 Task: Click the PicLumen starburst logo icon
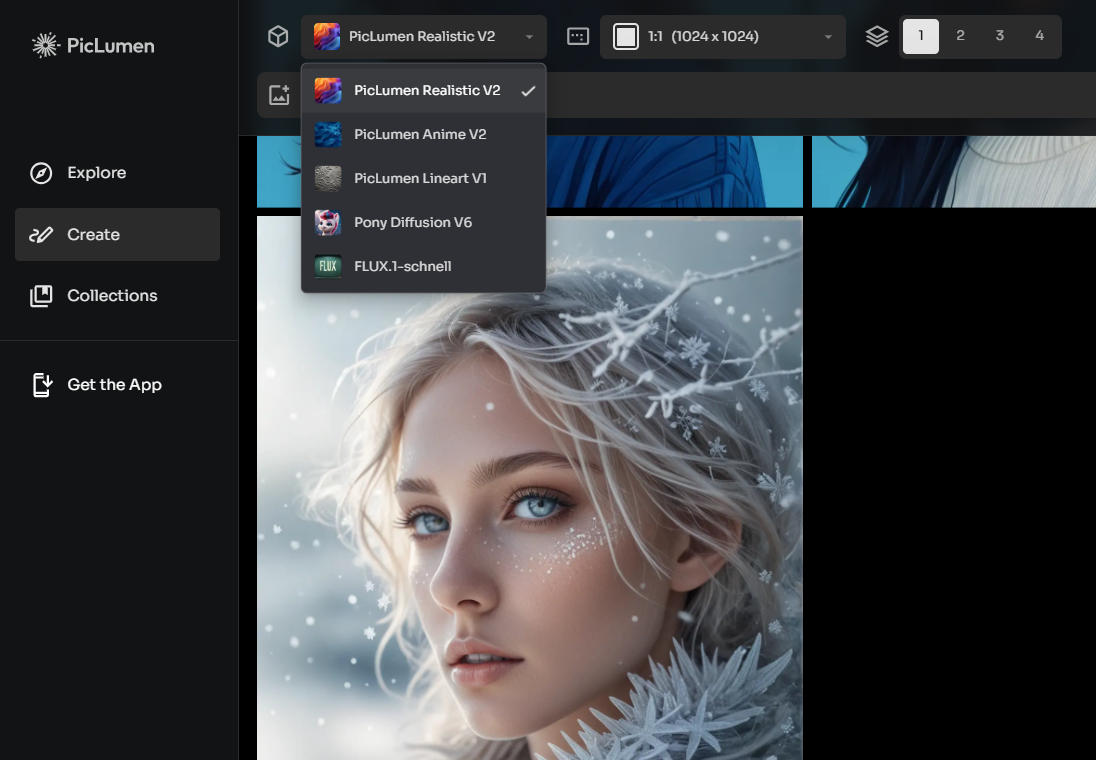click(x=45, y=45)
